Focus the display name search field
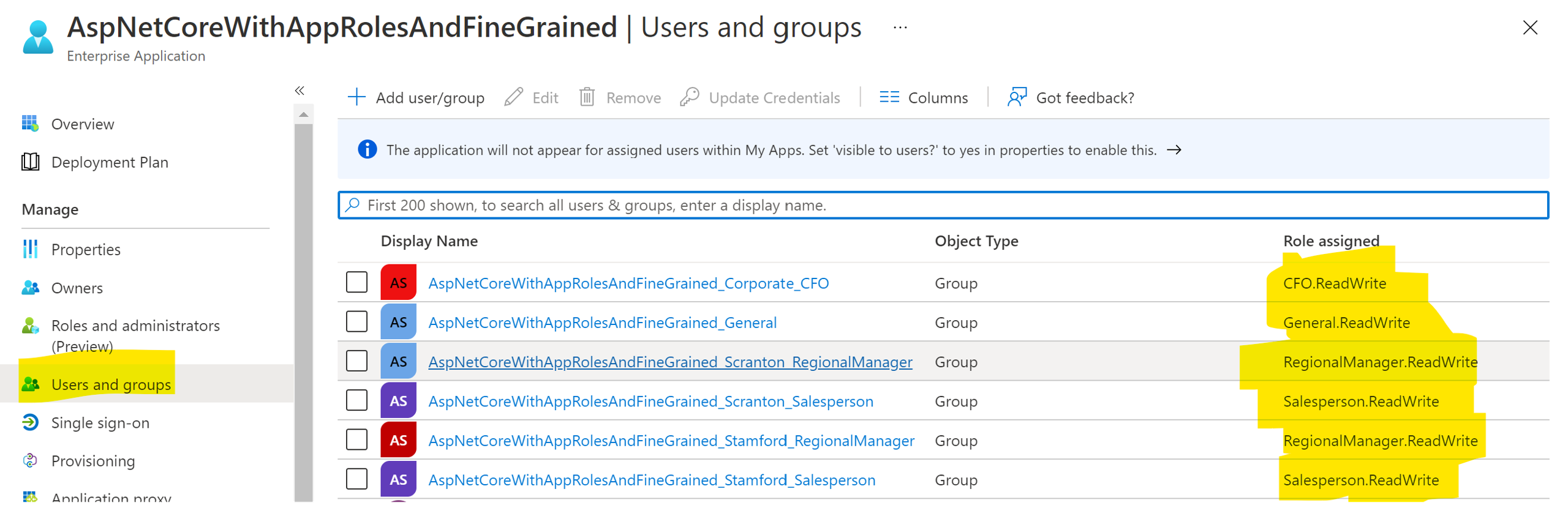The width and height of the screenshot is (1568, 508). click(x=943, y=205)
